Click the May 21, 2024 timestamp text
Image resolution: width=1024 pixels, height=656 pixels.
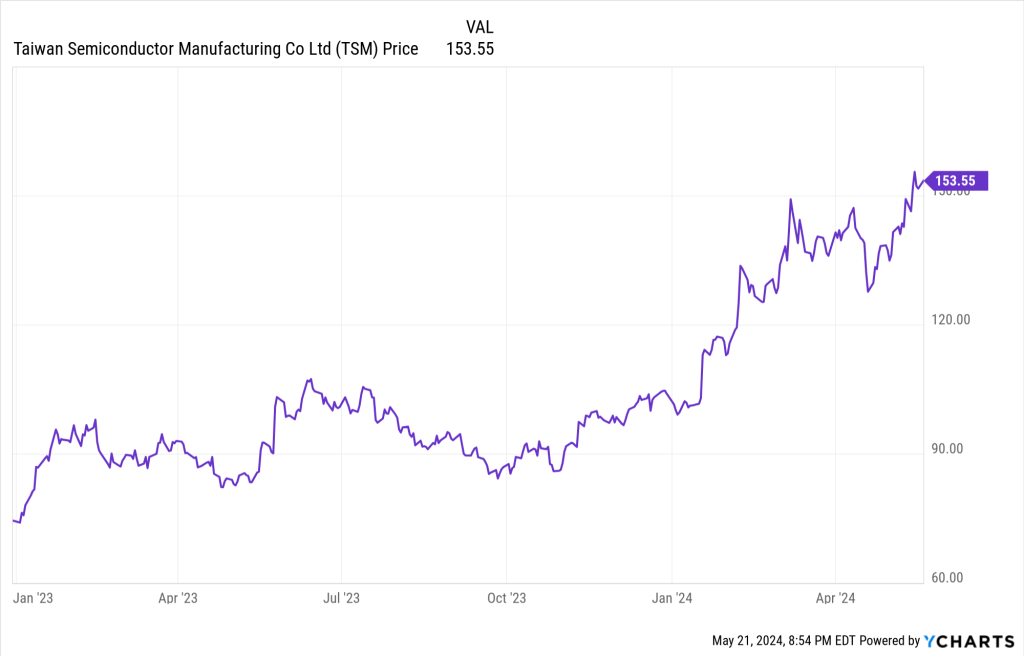click(785, 640)
